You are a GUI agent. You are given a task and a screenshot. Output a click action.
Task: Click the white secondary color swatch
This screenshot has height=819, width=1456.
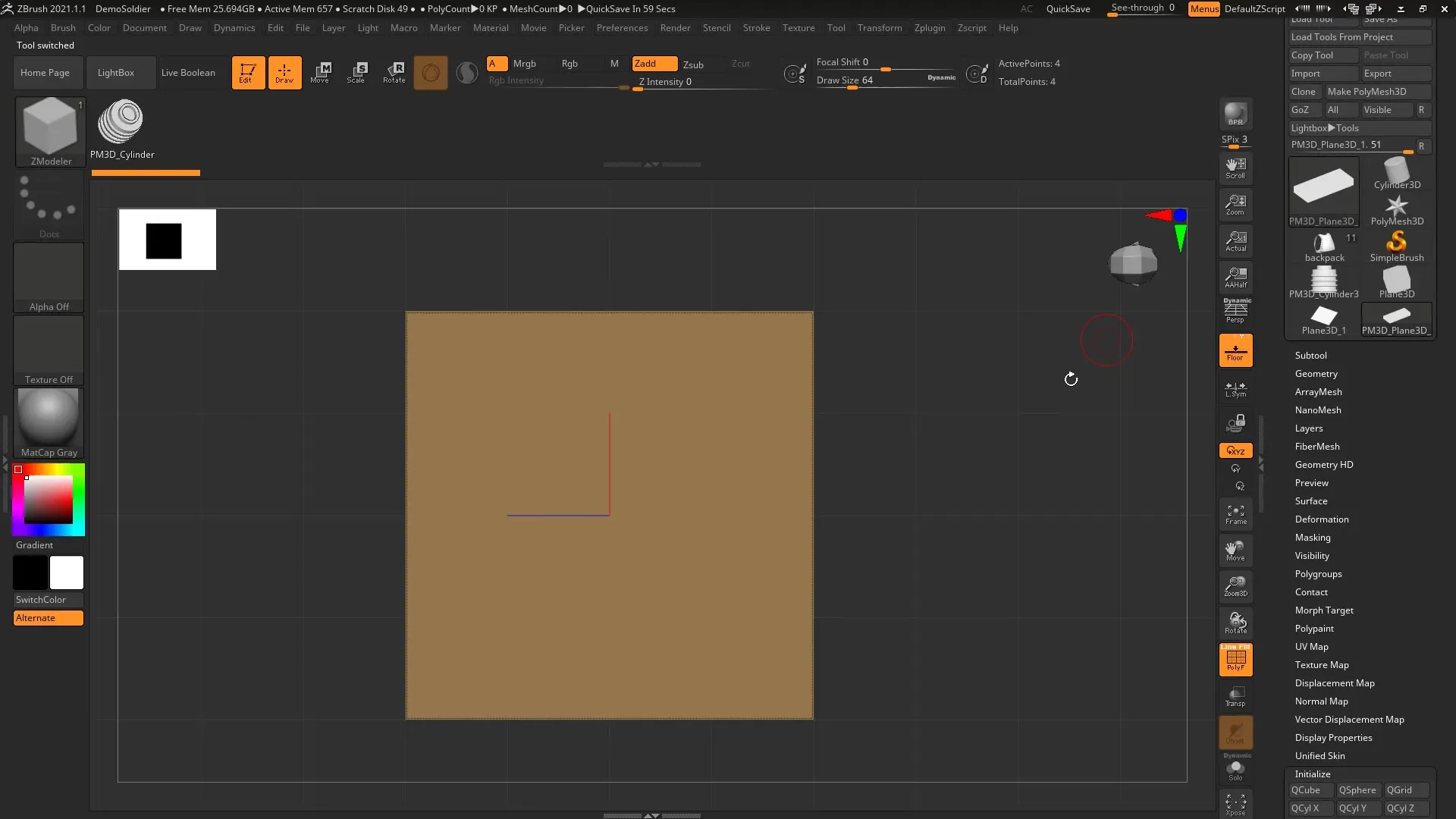point(67,573)
